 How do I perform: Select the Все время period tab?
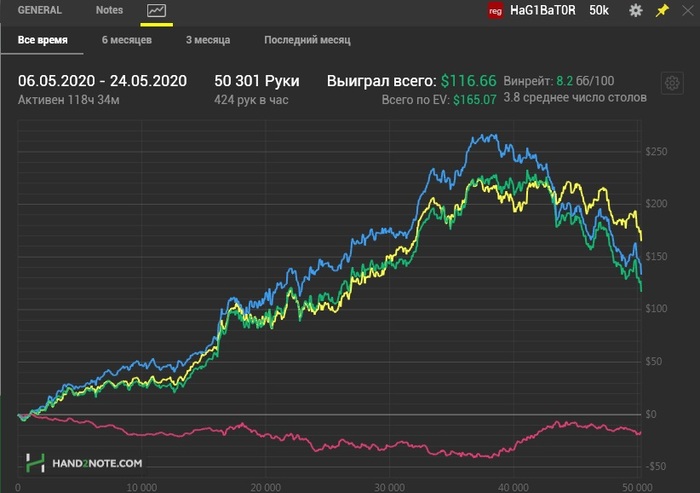tap(42, 40)
